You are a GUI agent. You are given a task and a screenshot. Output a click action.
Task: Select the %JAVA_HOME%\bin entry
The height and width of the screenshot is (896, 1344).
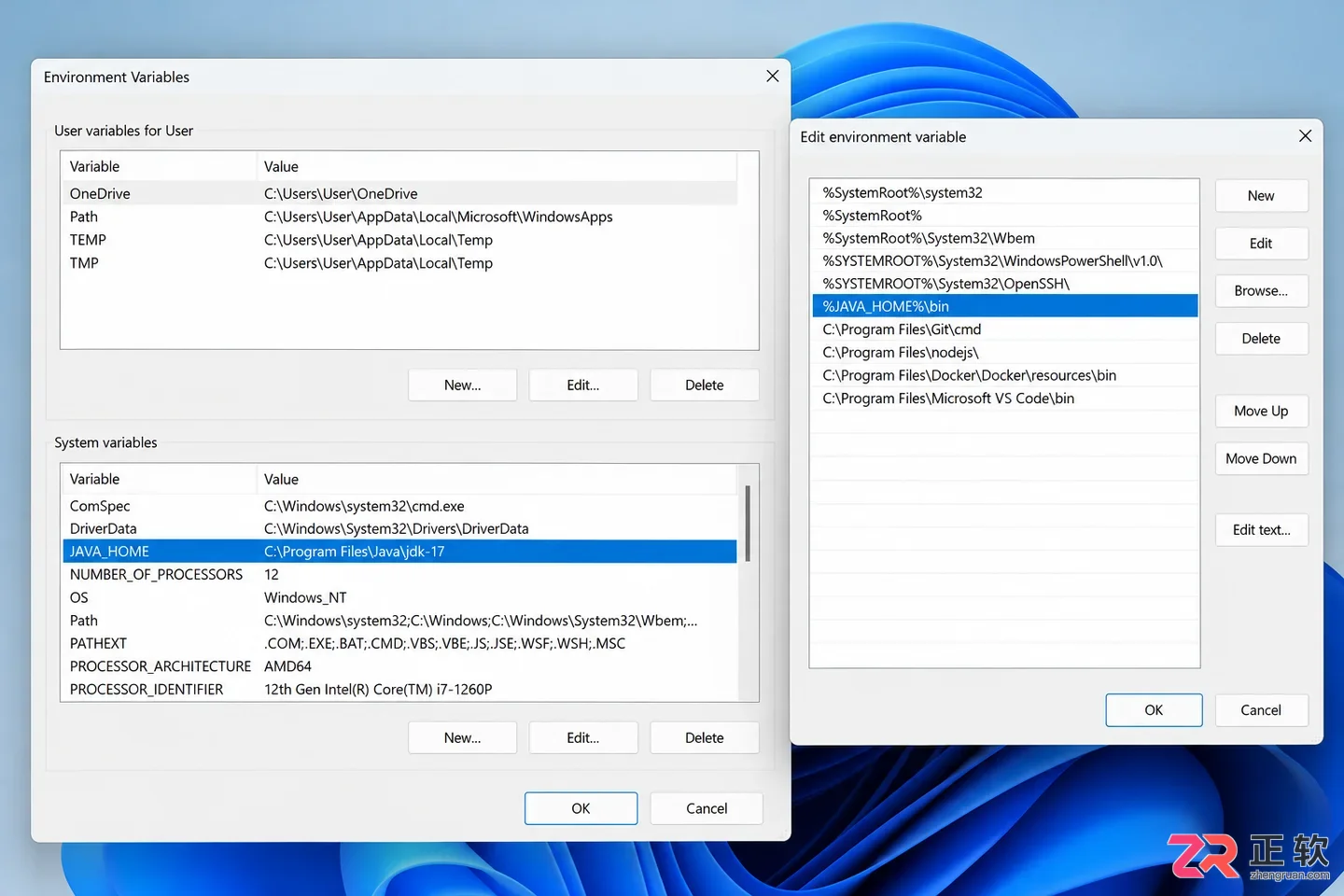[x=1004, y=306]
